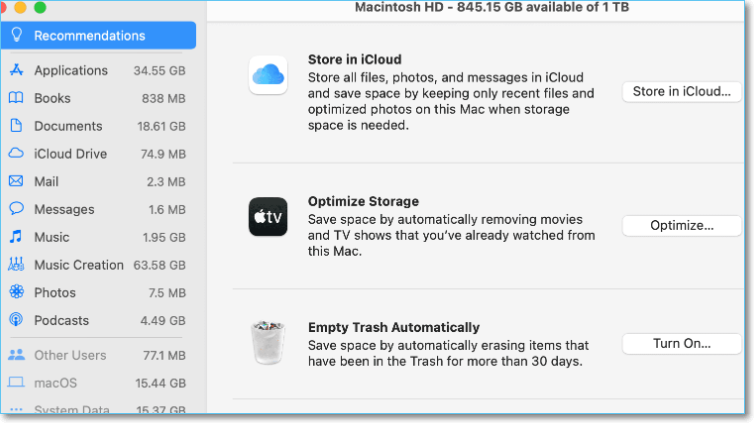Click the Photos flower icon
This screenshot has width=754, height=423.
(16, 292)
